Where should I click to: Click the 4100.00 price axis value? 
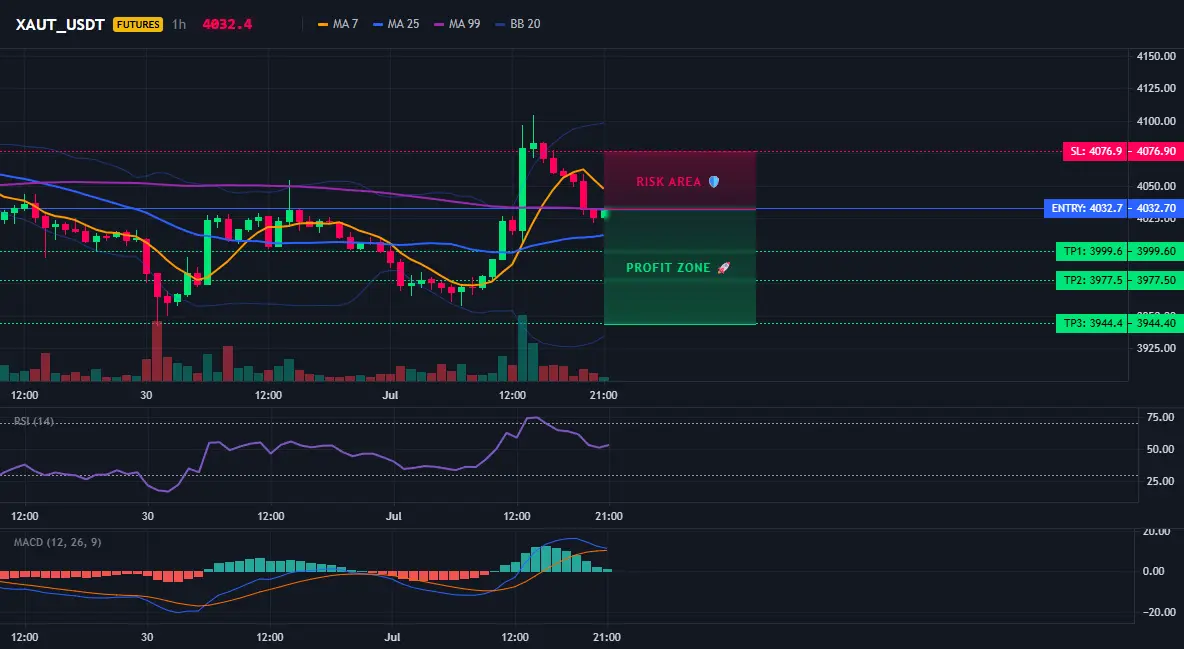coord(1156,121)
